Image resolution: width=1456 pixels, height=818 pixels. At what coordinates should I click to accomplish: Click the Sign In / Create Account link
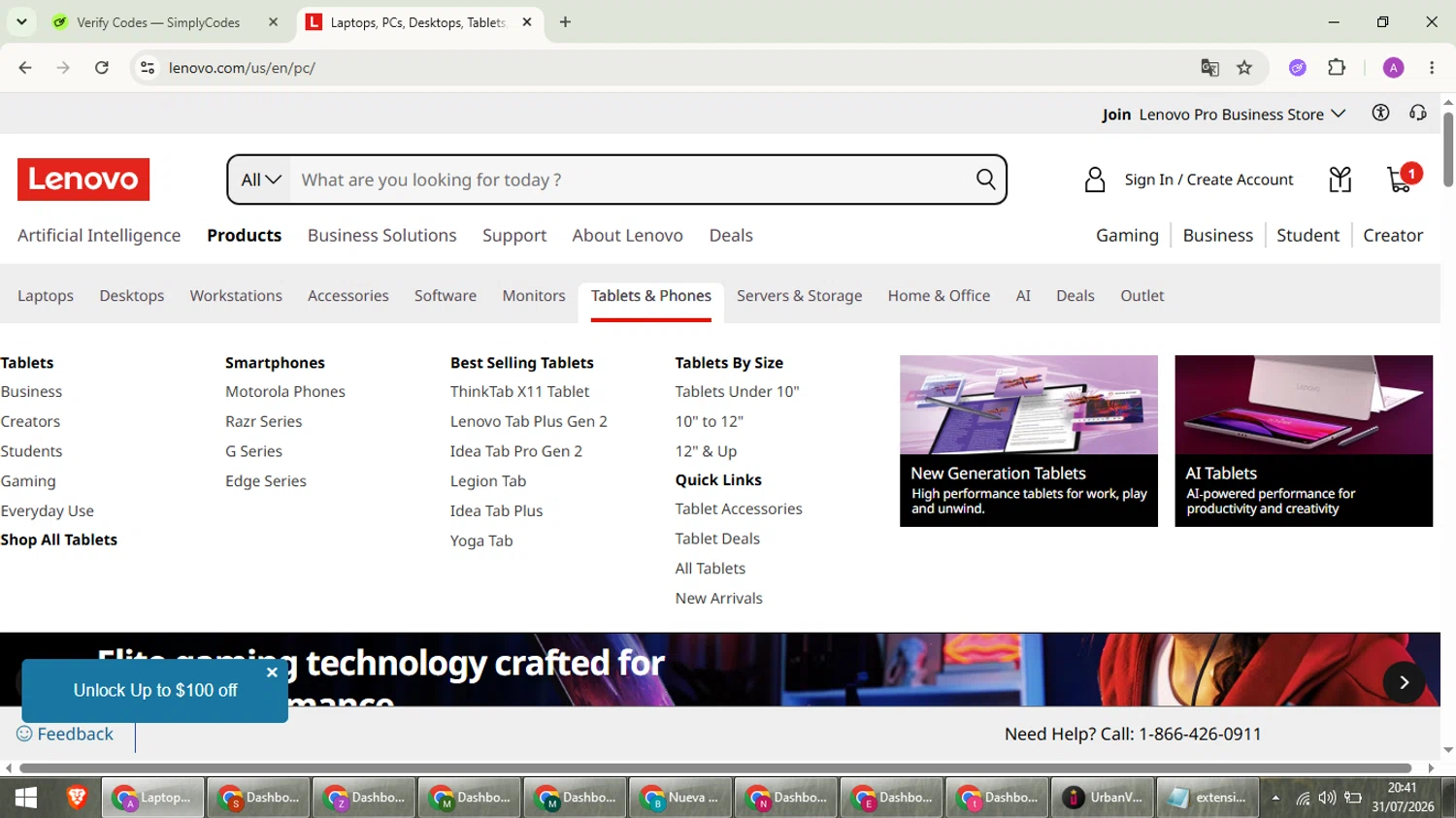pos(1209,180)
